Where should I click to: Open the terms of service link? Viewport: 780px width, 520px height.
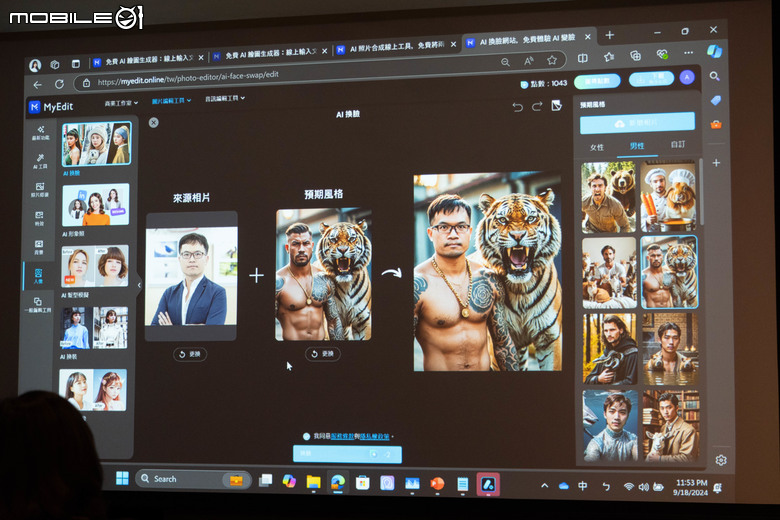[x=342, y=436]
